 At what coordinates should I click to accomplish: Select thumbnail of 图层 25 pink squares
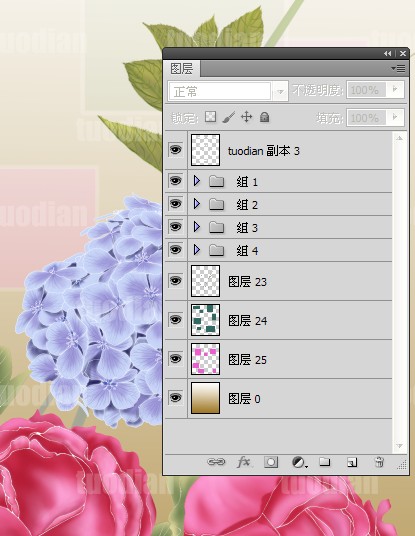(x=205, y=359)
